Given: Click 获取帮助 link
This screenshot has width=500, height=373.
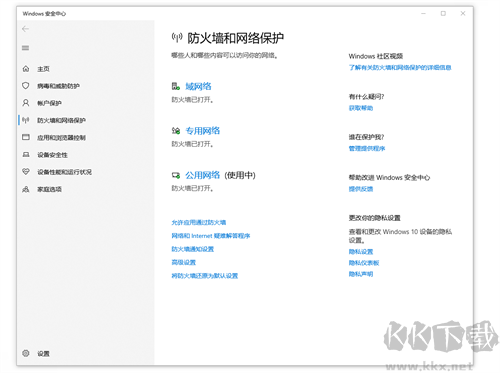Looking at the screenshot, I should tap(361, 108).
